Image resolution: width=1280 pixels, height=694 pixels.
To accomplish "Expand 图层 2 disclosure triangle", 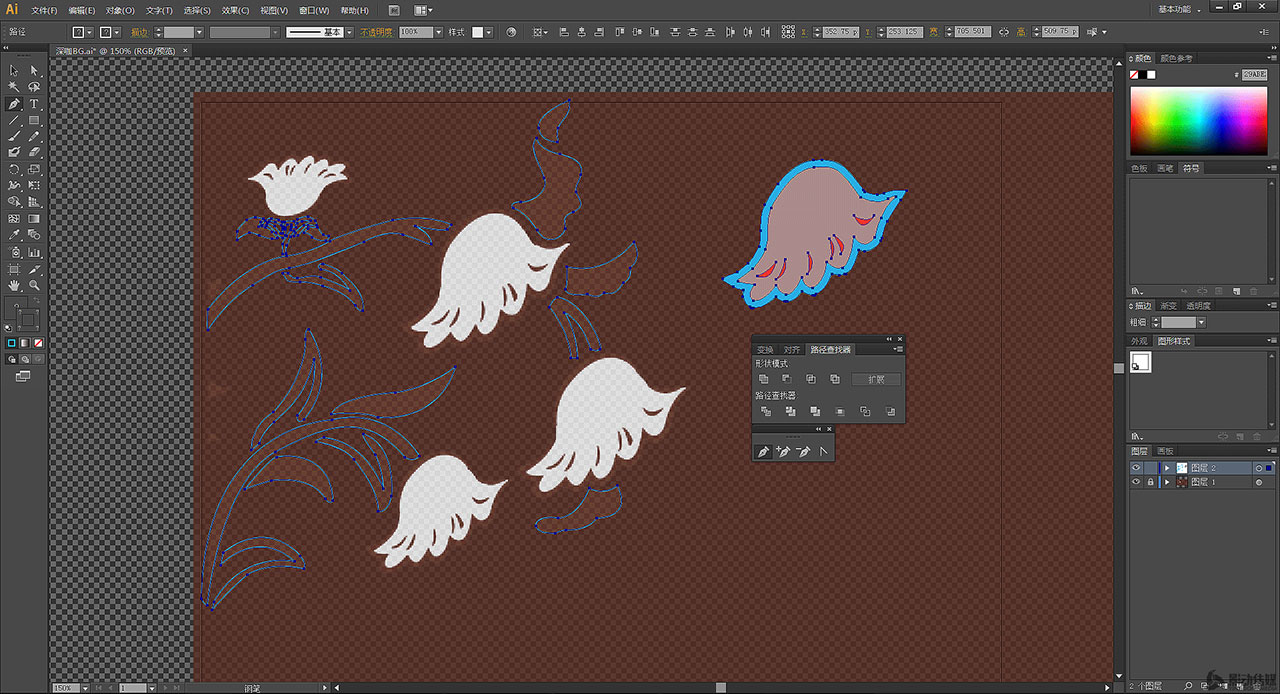I will [1166, 468].
